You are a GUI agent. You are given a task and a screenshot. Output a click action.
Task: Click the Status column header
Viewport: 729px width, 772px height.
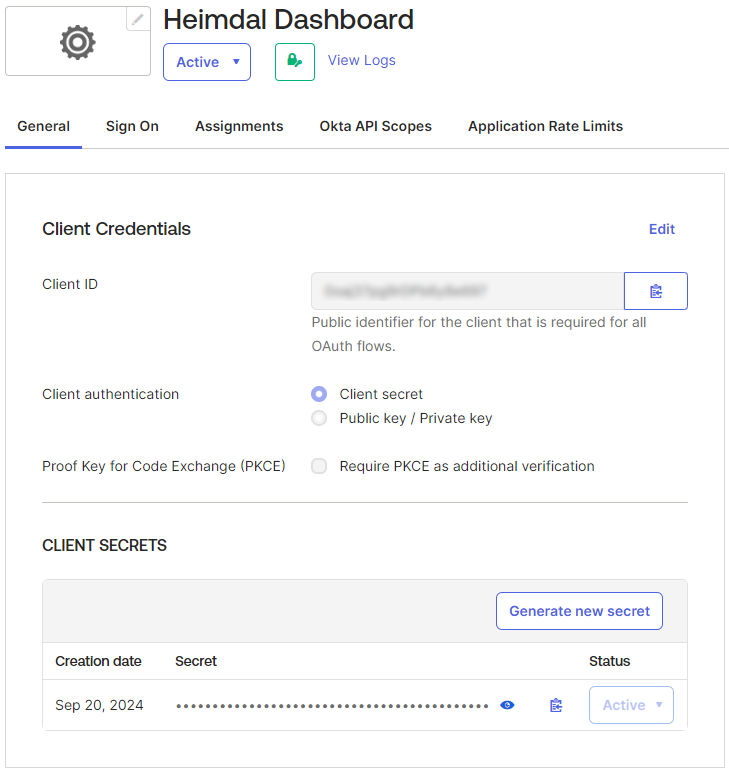[609, 661]
